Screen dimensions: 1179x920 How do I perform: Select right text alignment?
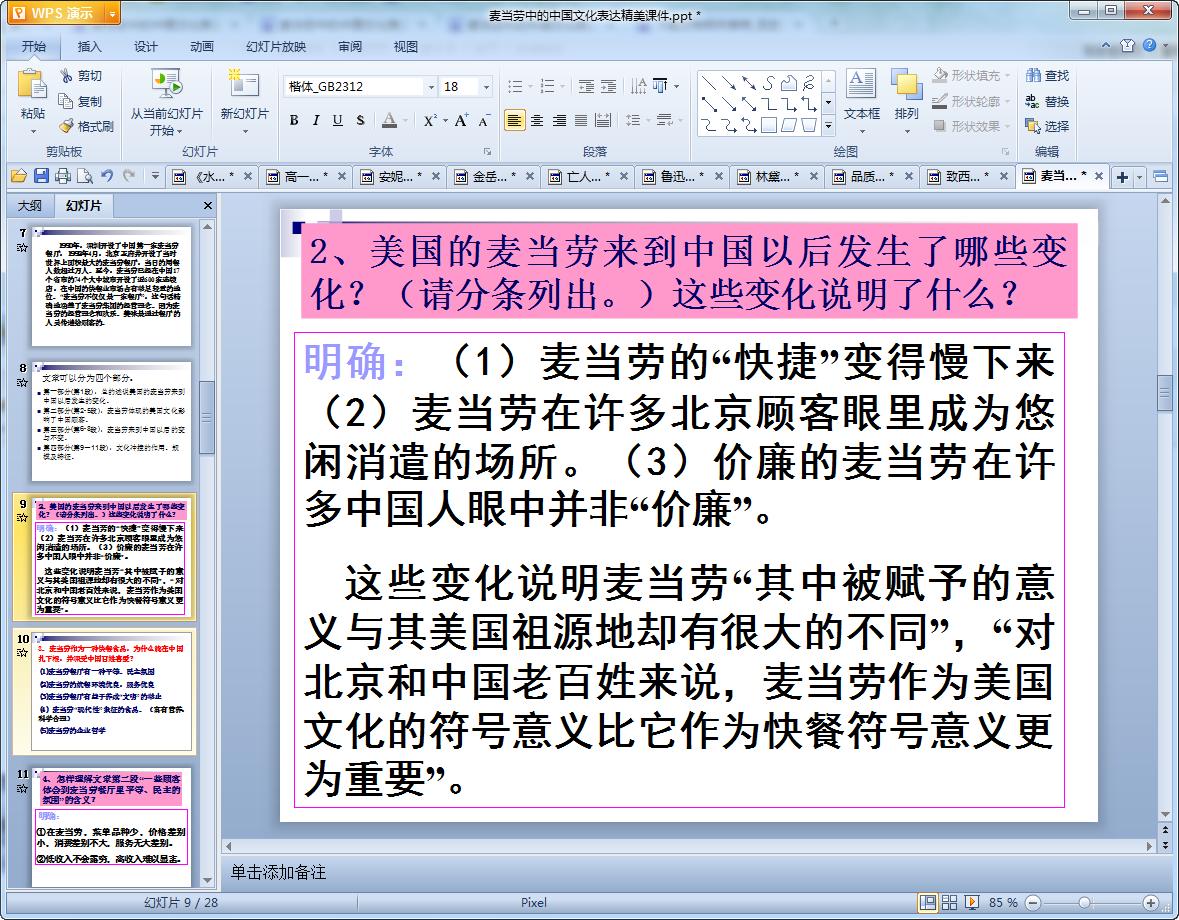(559, 120)
